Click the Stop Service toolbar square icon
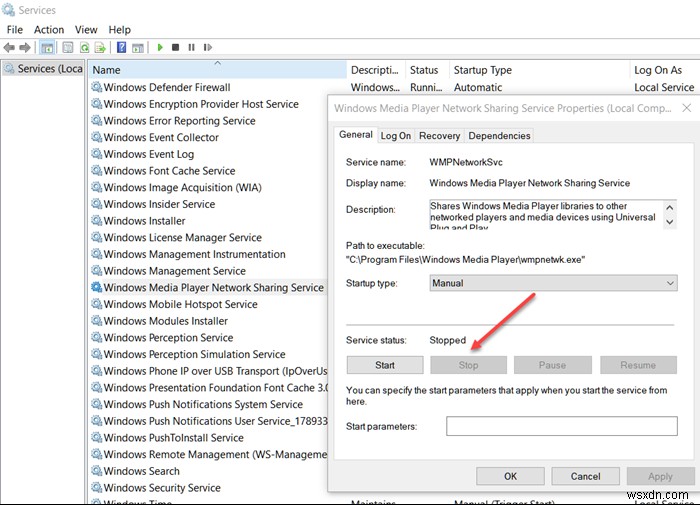The image size is (700, 505). point(175,47)
